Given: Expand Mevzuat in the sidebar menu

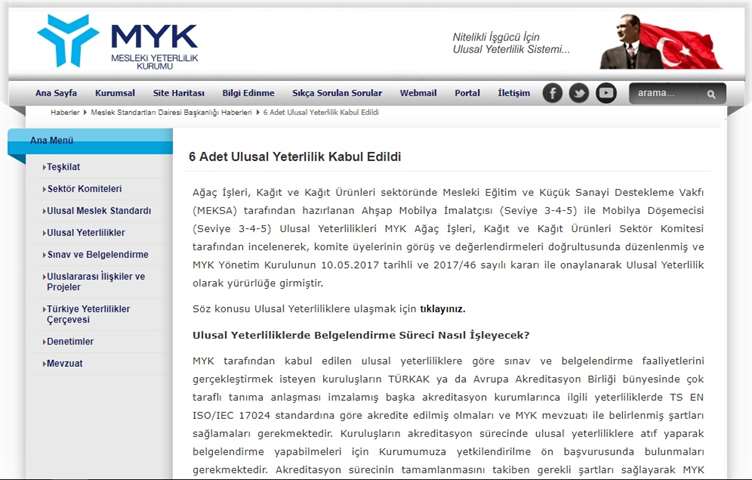Looking at the screenshot, I should click(63, 363).
